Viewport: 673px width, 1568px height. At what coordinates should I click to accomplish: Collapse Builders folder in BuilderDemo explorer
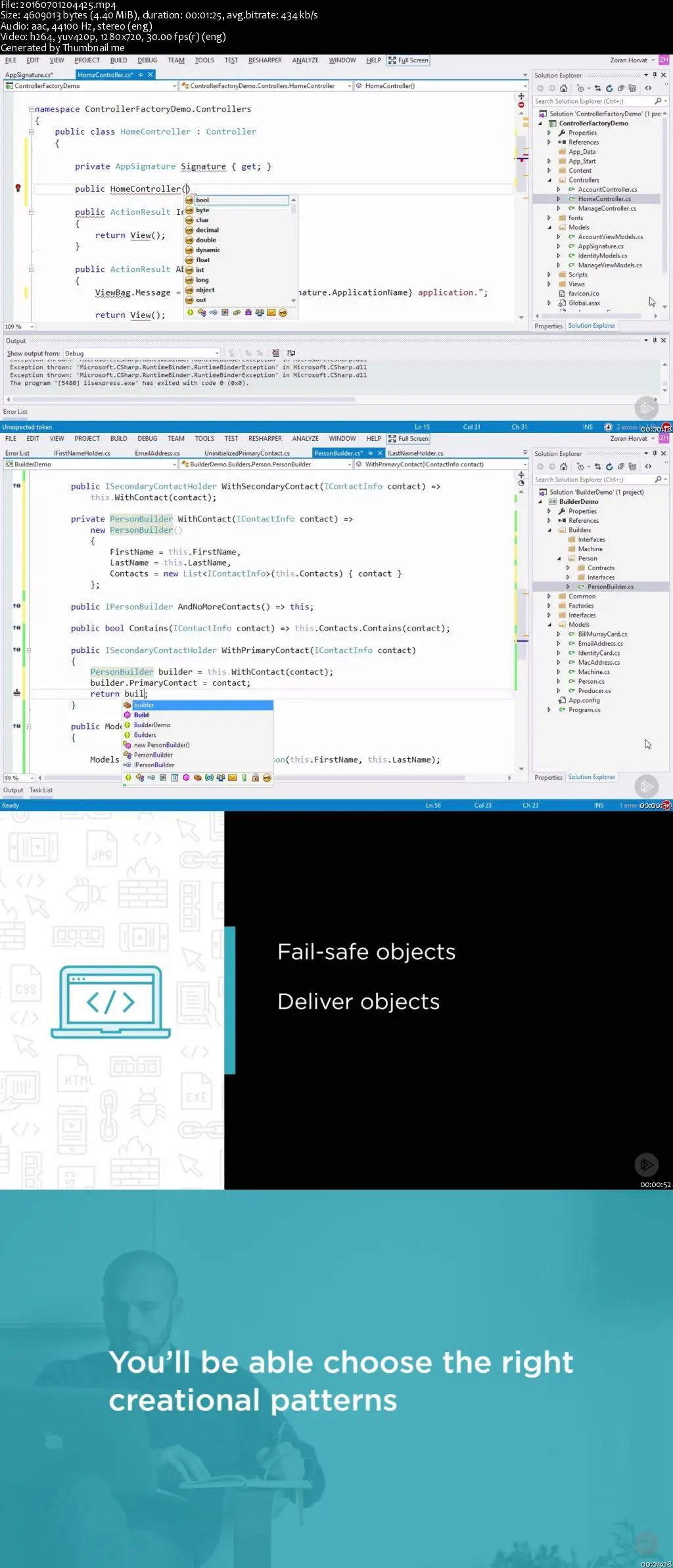549,530
